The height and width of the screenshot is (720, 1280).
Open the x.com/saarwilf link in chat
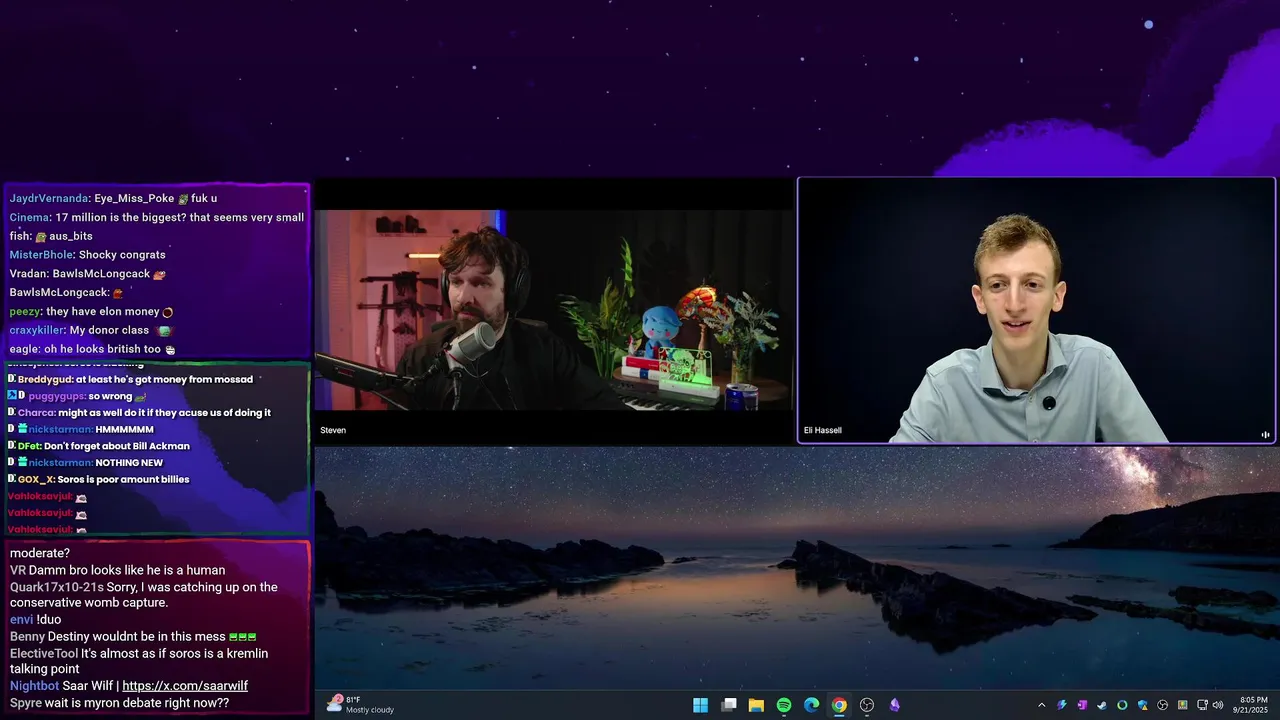185,686
